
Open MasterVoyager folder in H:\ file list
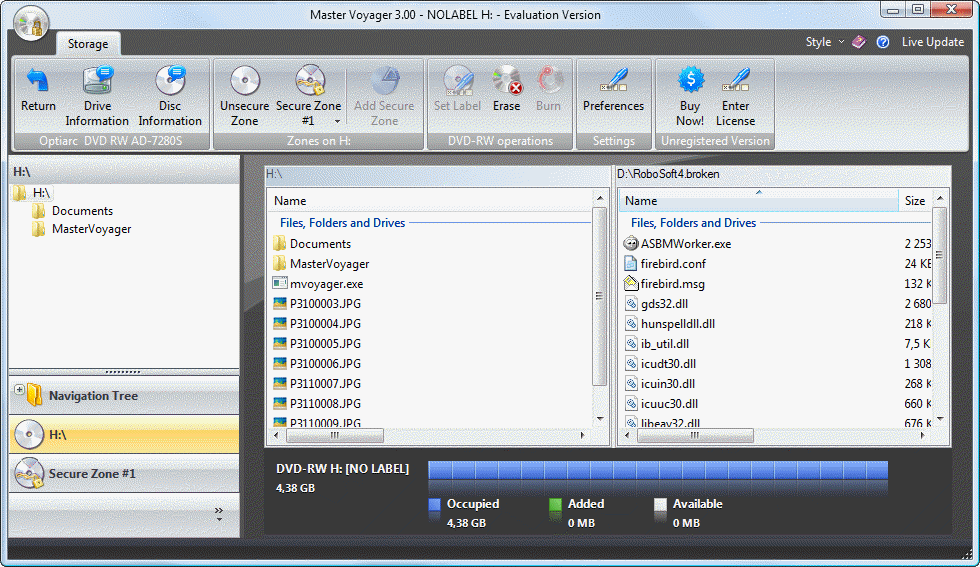(x=321, y=264)
